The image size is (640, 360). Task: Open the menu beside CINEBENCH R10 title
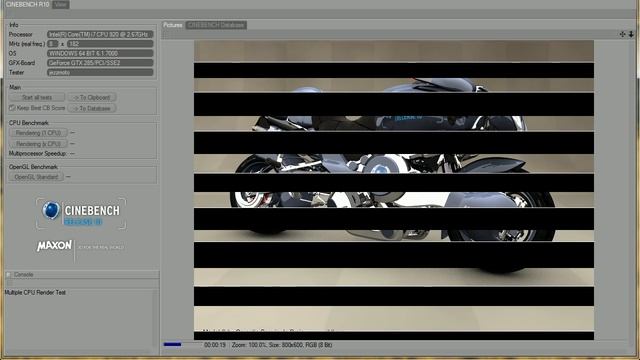[60, 4]
